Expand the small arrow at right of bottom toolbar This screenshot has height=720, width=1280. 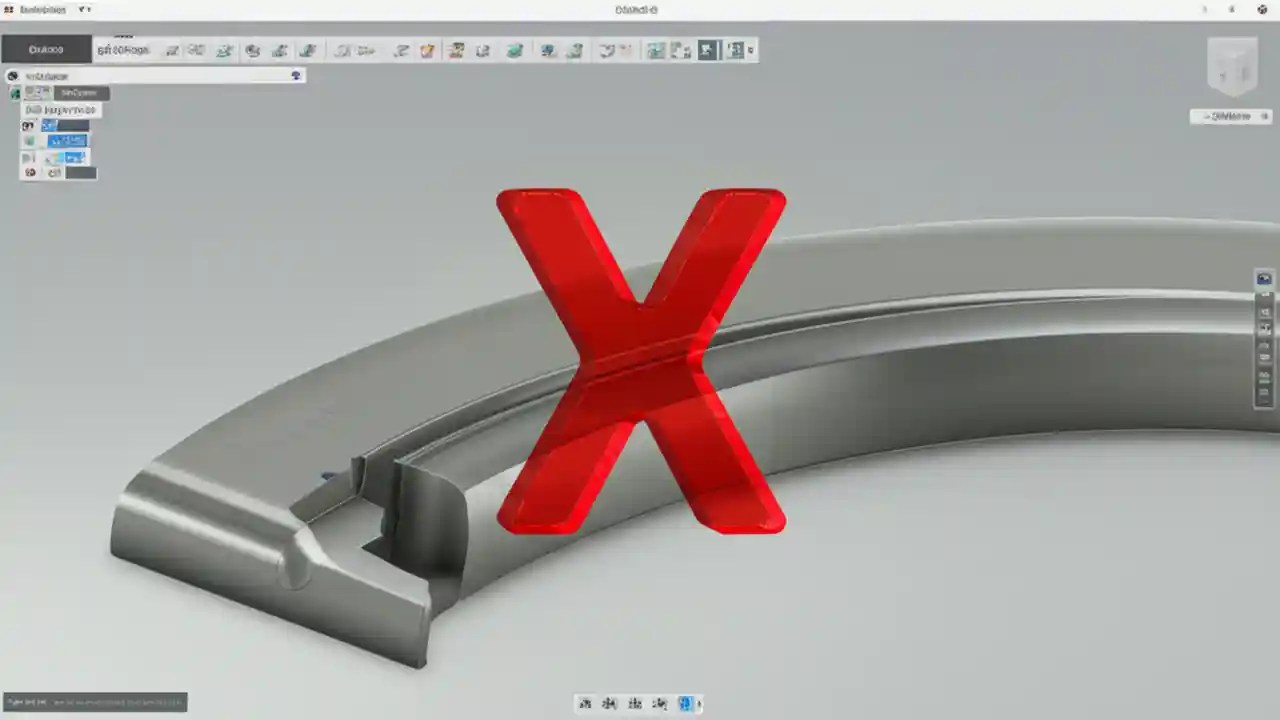[x=700, y=704]
